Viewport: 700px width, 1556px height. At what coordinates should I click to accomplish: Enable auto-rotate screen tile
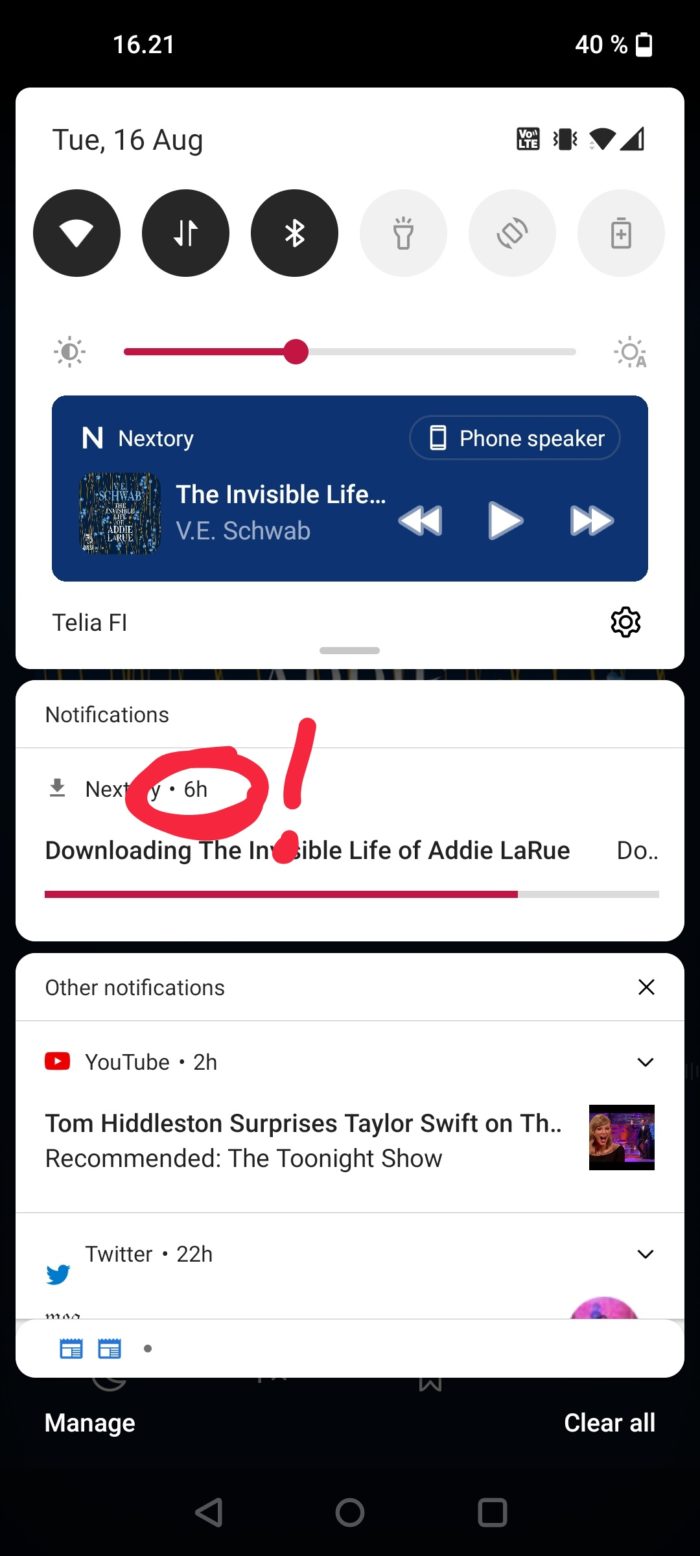point(512,233)
